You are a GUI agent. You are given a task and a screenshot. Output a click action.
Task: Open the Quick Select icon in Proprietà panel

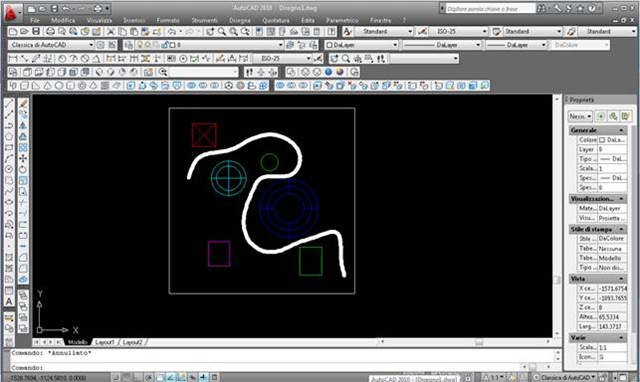pyautogui.click(x=625, y=116)
